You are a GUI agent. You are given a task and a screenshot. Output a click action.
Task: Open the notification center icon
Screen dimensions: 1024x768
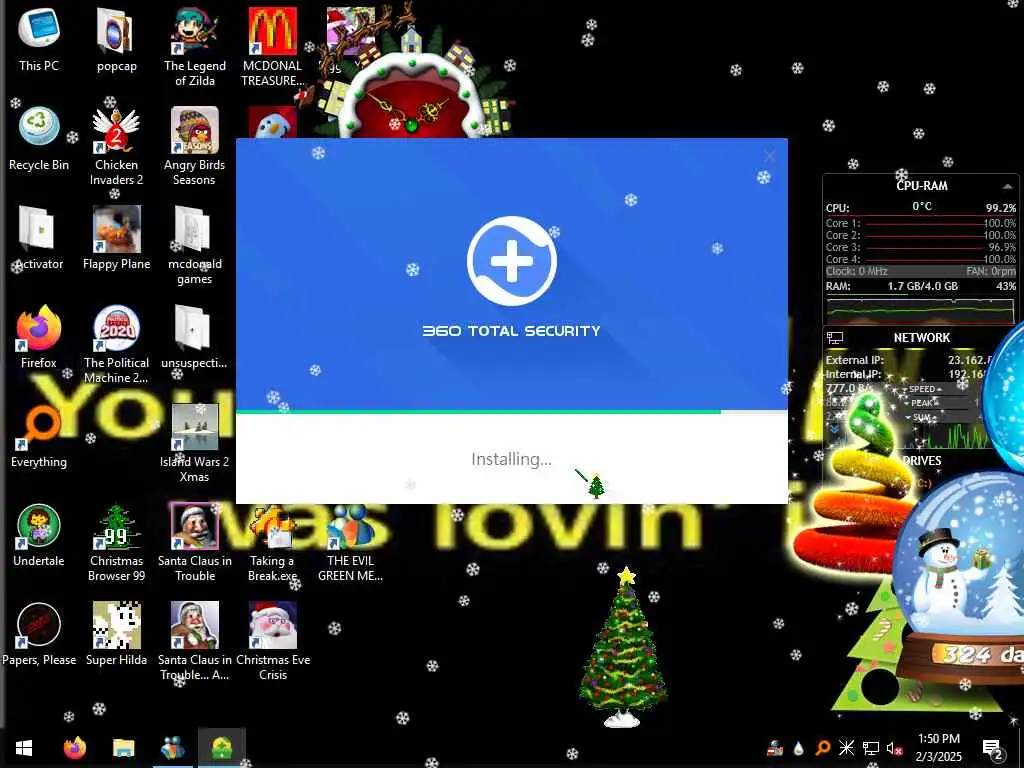992,749
